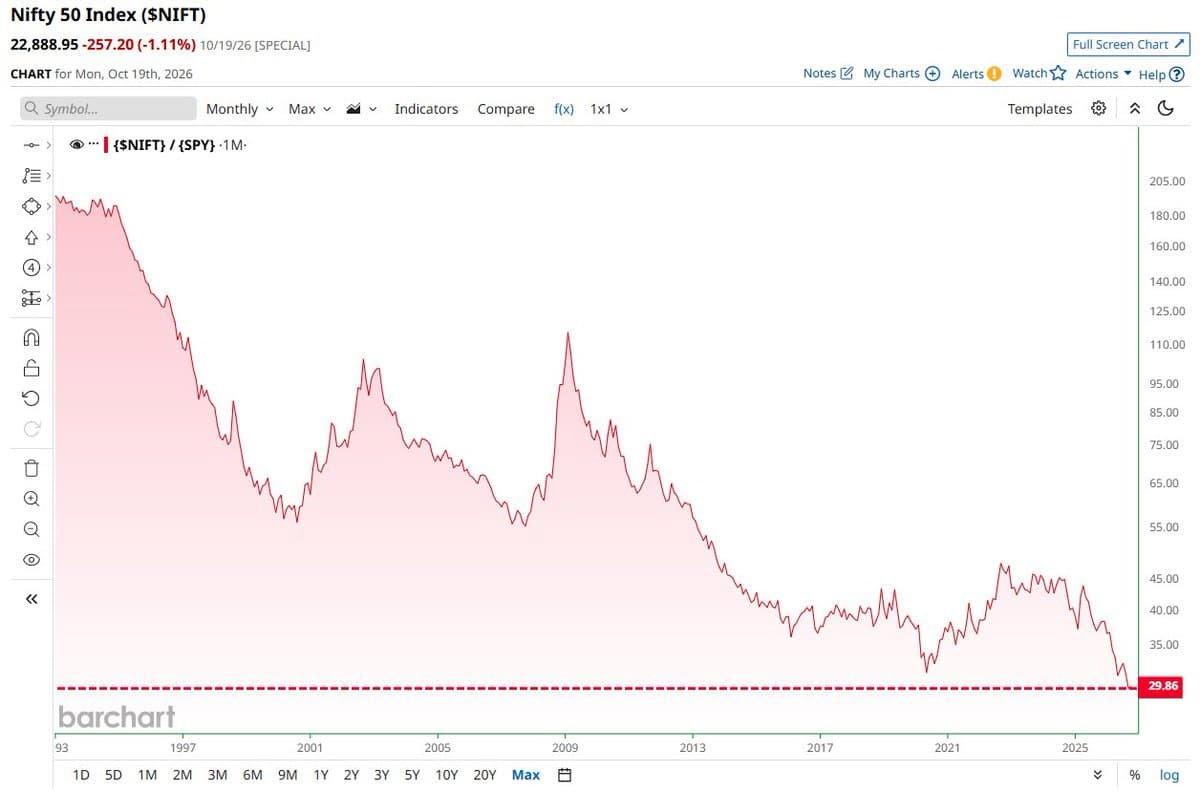Toggle visibility of {$NIFT}/{$SPY} series
The image size is (1200, 792).
(77, 145)
